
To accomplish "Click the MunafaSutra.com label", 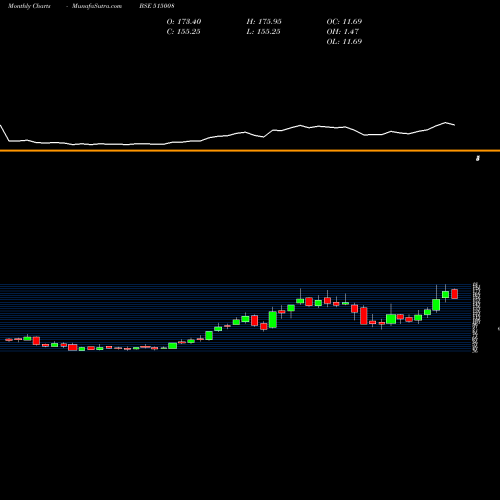I will tap(97, 6).
